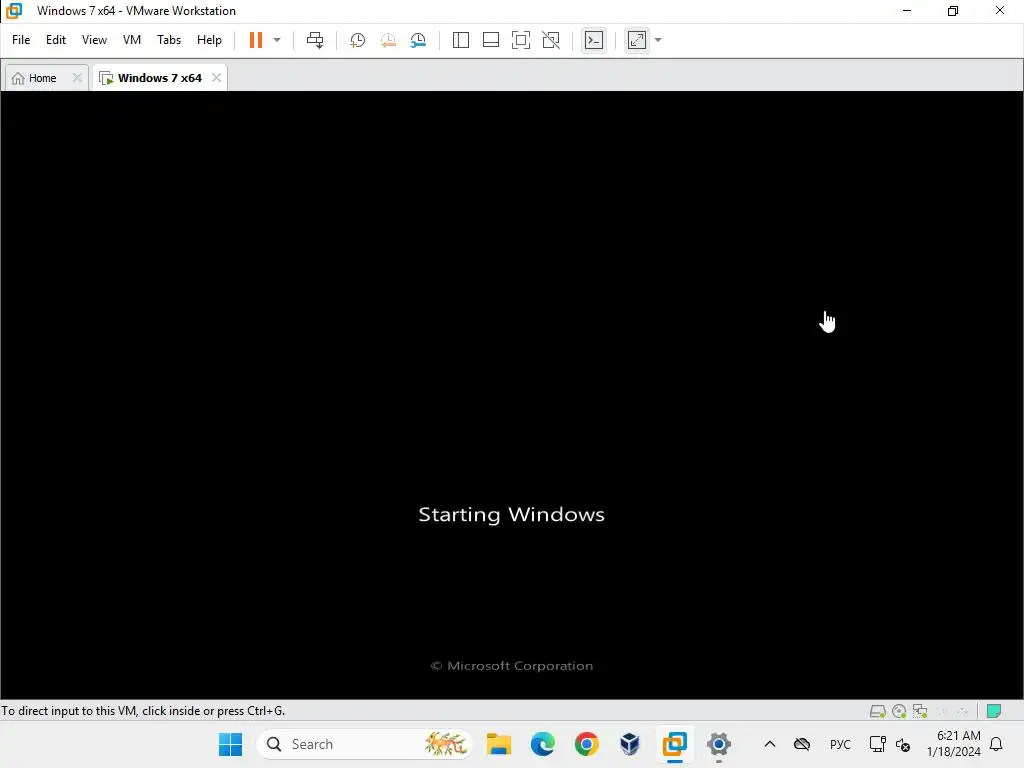Open Settings from the taskbar
Screen dimensions: 1024x768
[718, 744]
